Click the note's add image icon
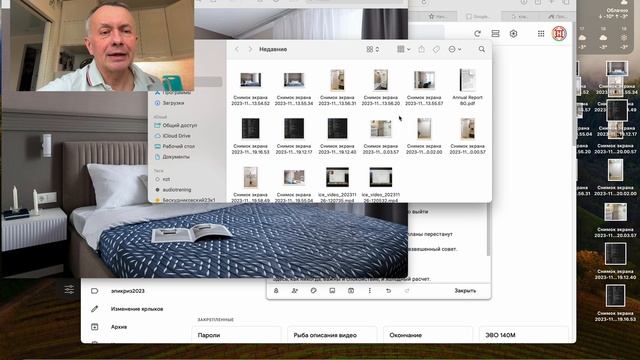Image resolution: width=640 pixels, height=360 pixels. tap(332, 291)
